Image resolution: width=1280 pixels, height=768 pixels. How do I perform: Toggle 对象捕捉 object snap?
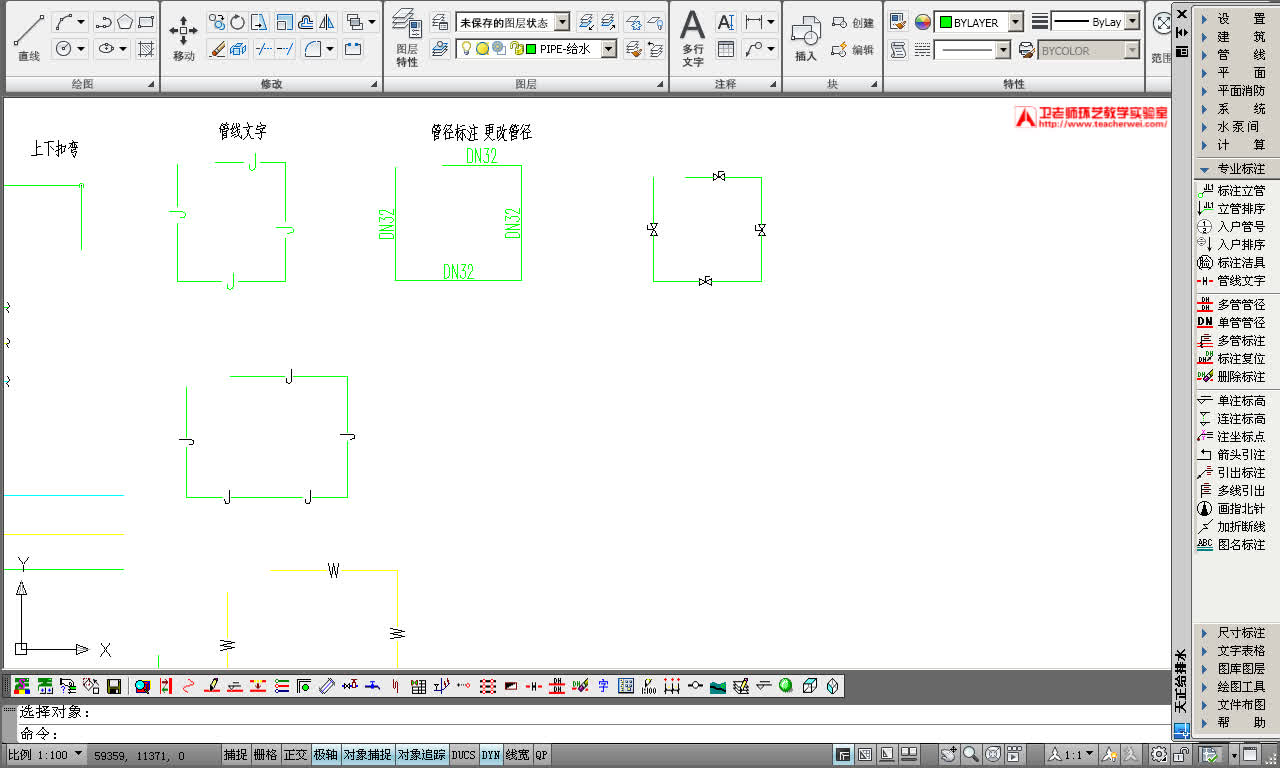[368, 755]
